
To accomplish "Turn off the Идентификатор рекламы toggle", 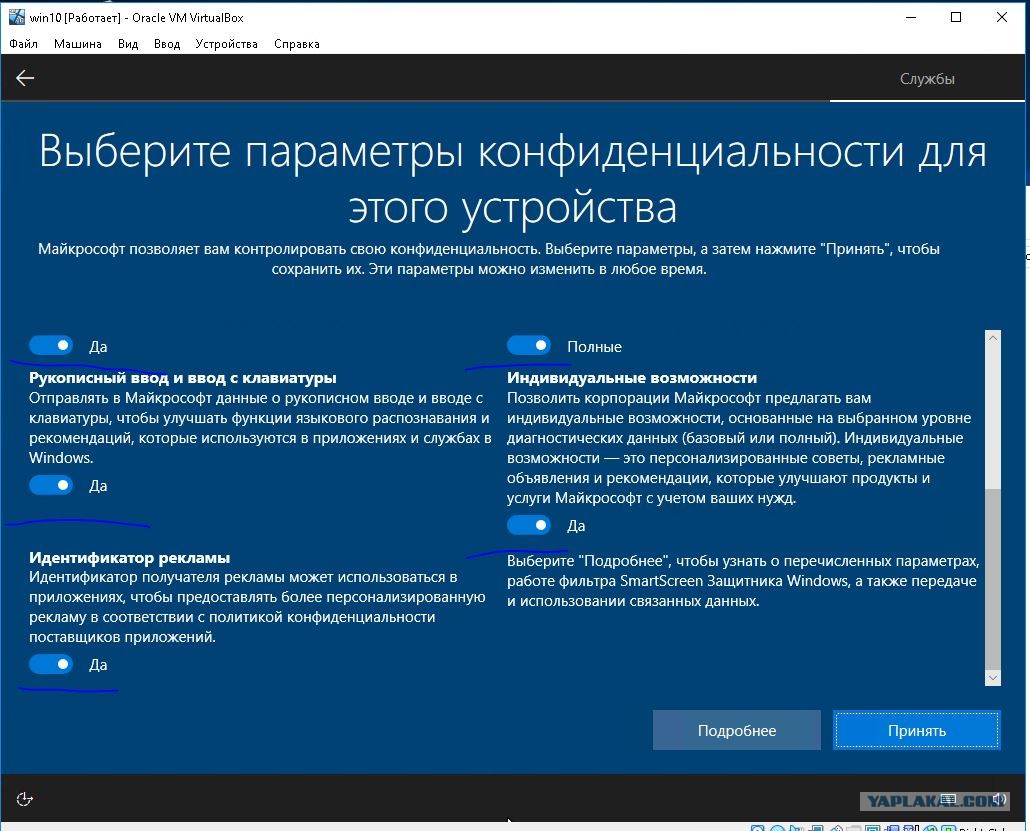I will [51, 664].
